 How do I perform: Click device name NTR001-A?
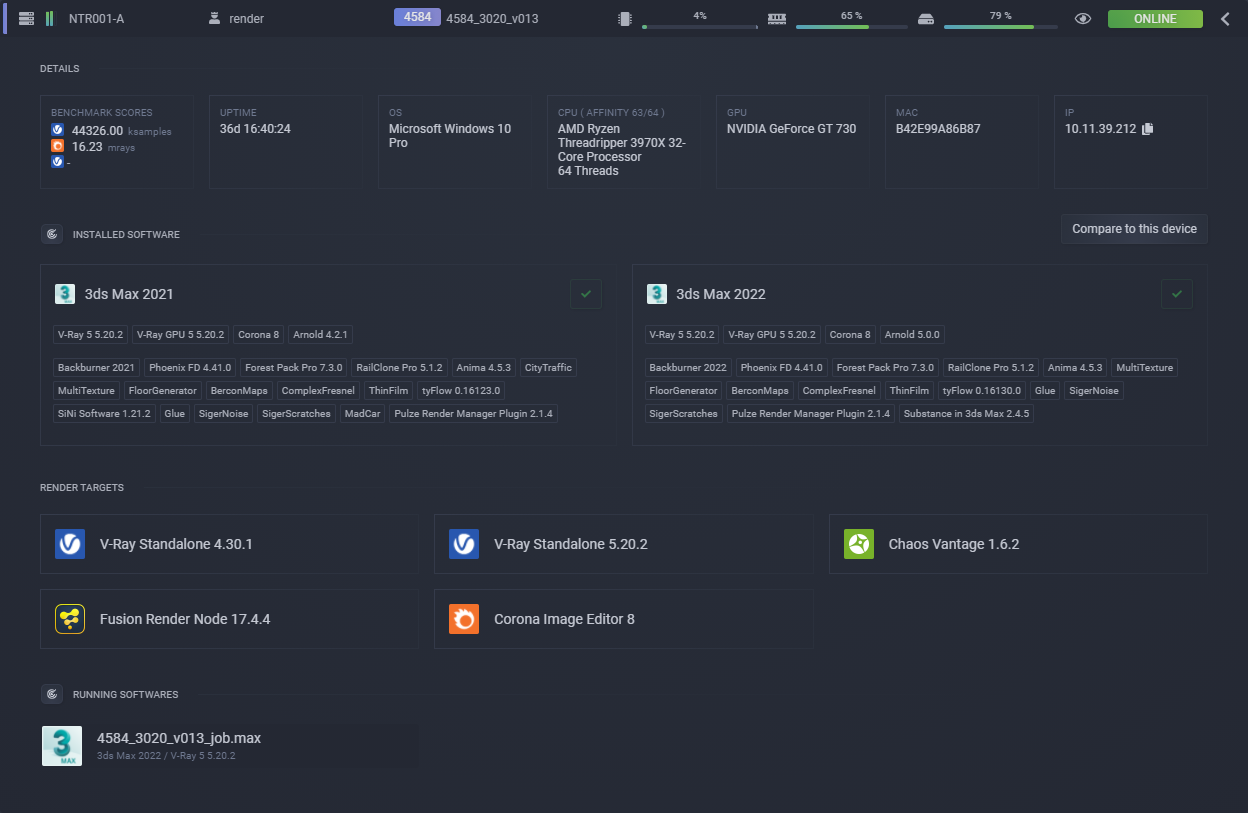96,19
